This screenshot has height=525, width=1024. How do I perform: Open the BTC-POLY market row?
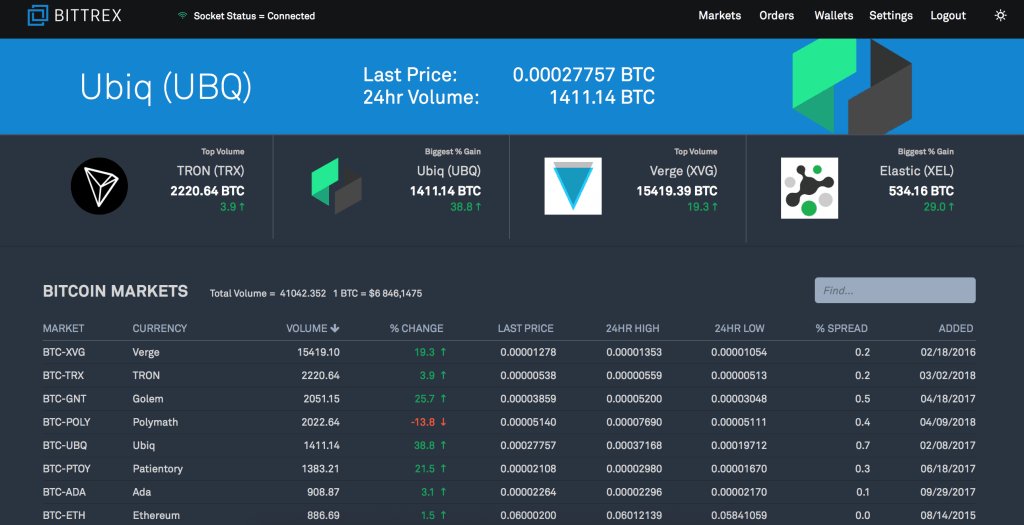point(509,422)
